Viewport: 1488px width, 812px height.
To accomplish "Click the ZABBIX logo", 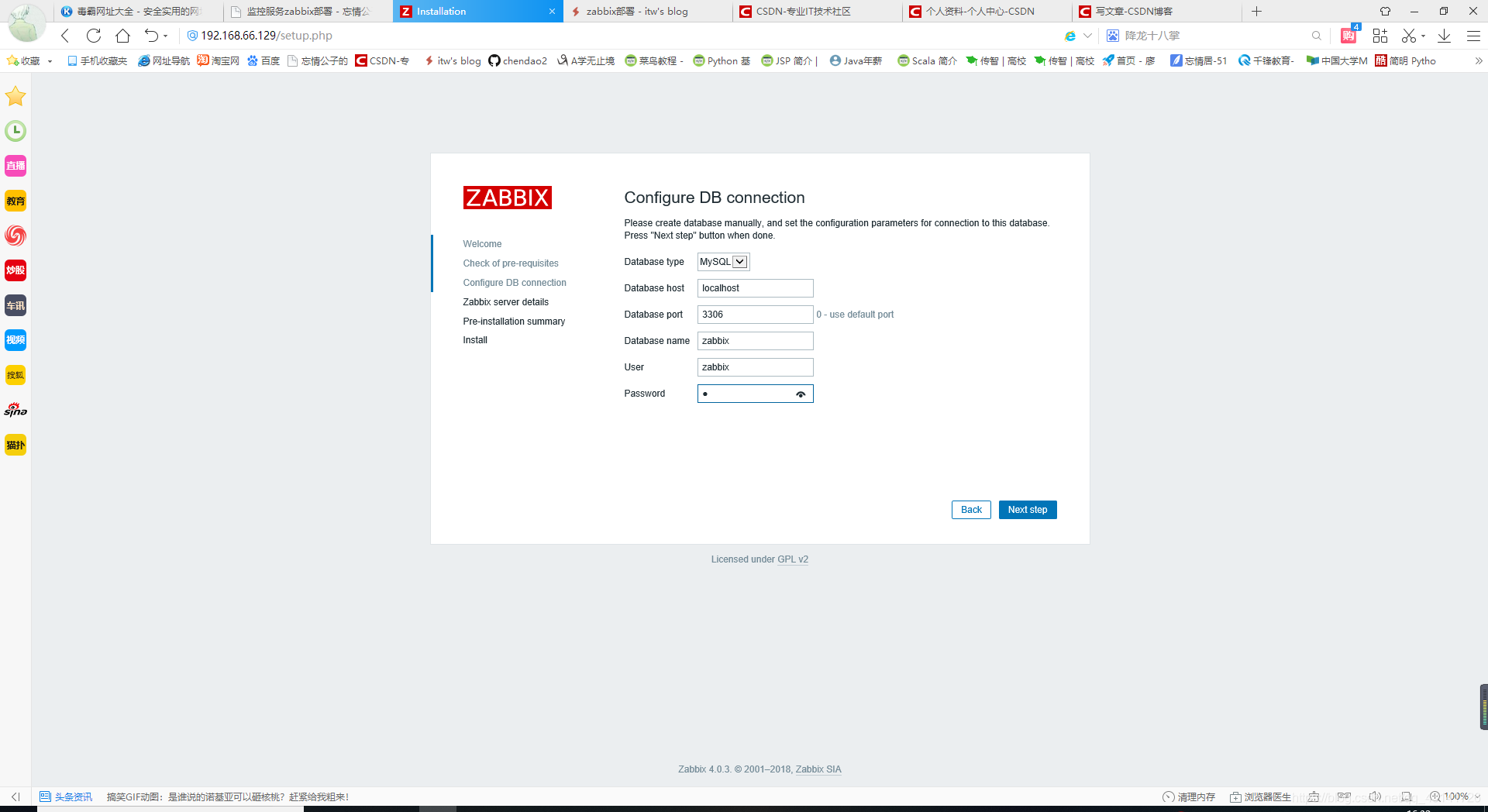I will point(507,198).
